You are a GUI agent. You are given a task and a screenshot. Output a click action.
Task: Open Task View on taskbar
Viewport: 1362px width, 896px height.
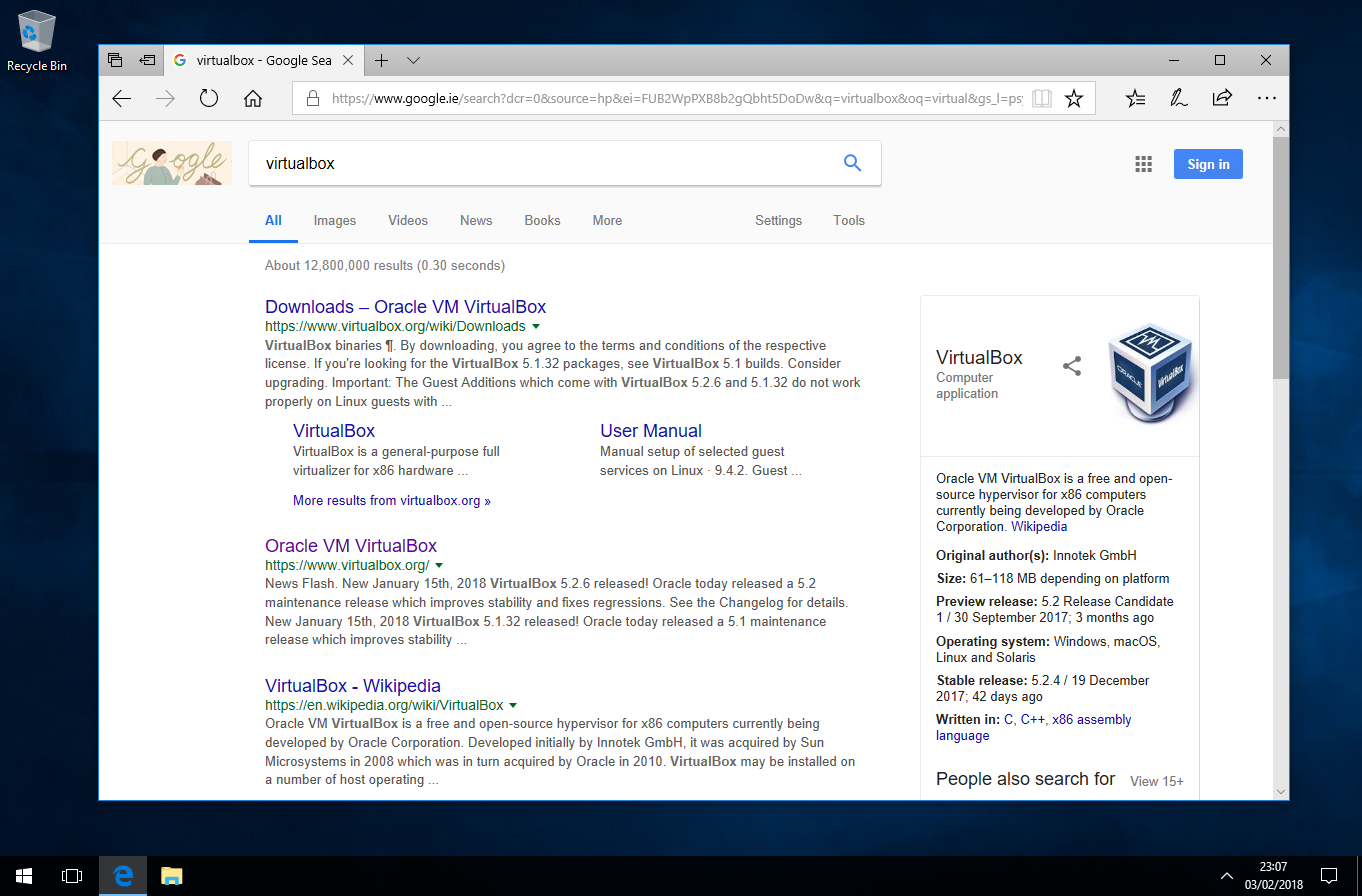[x=72, y=876]
